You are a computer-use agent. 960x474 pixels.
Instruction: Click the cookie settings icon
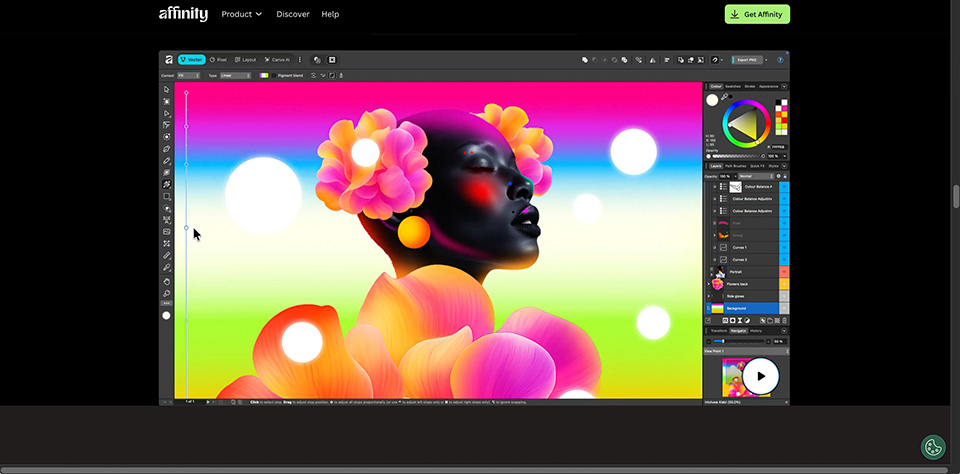pos(932,447)
